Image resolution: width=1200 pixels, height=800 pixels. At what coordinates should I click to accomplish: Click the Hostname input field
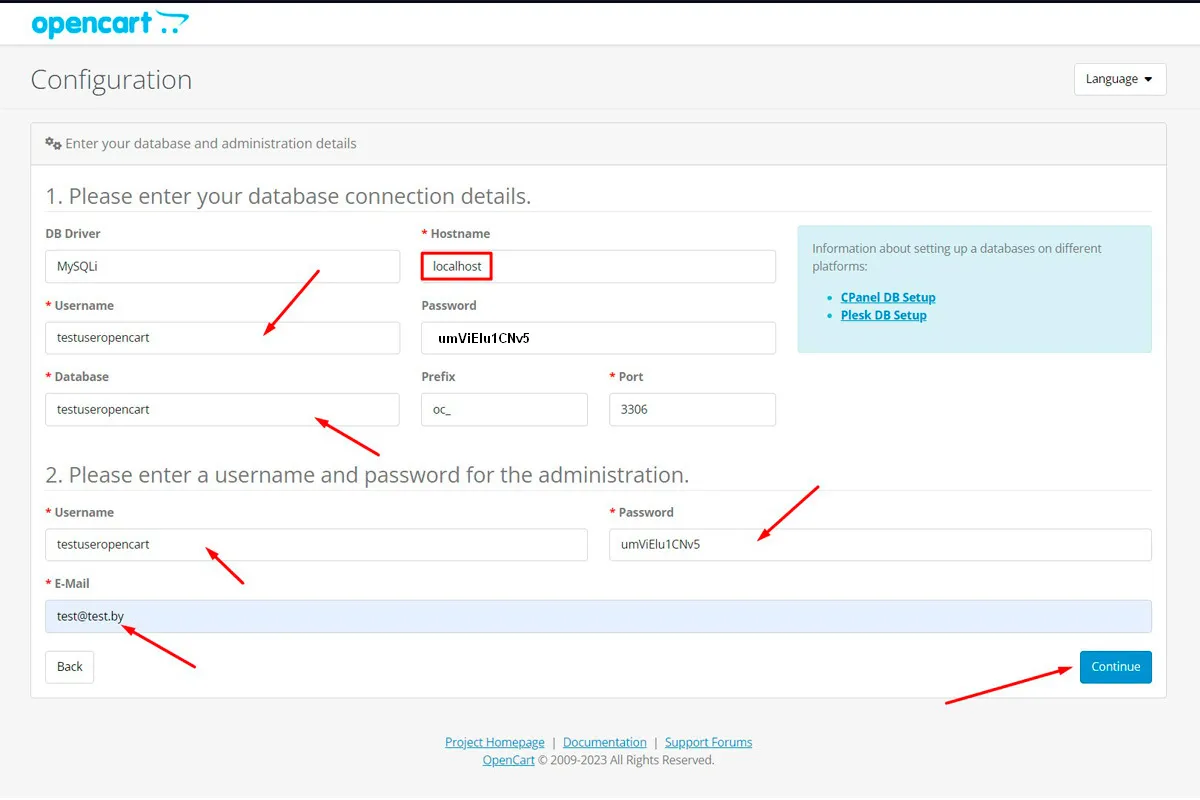(x=598, y=267)
